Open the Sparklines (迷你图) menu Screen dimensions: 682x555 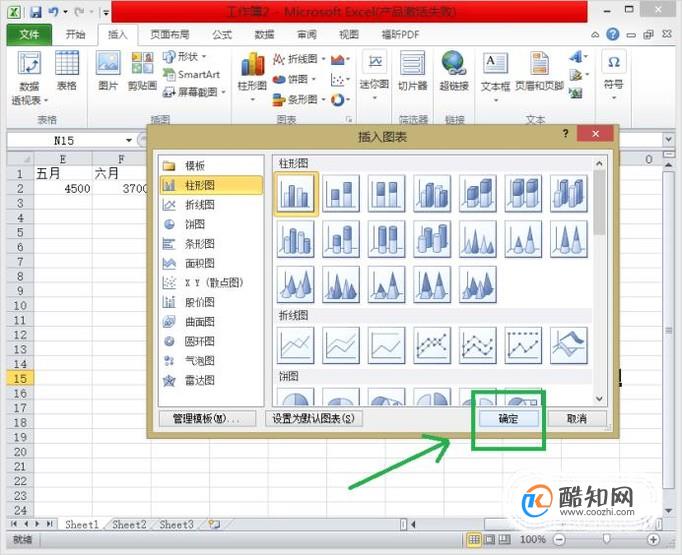click(374, 77)
